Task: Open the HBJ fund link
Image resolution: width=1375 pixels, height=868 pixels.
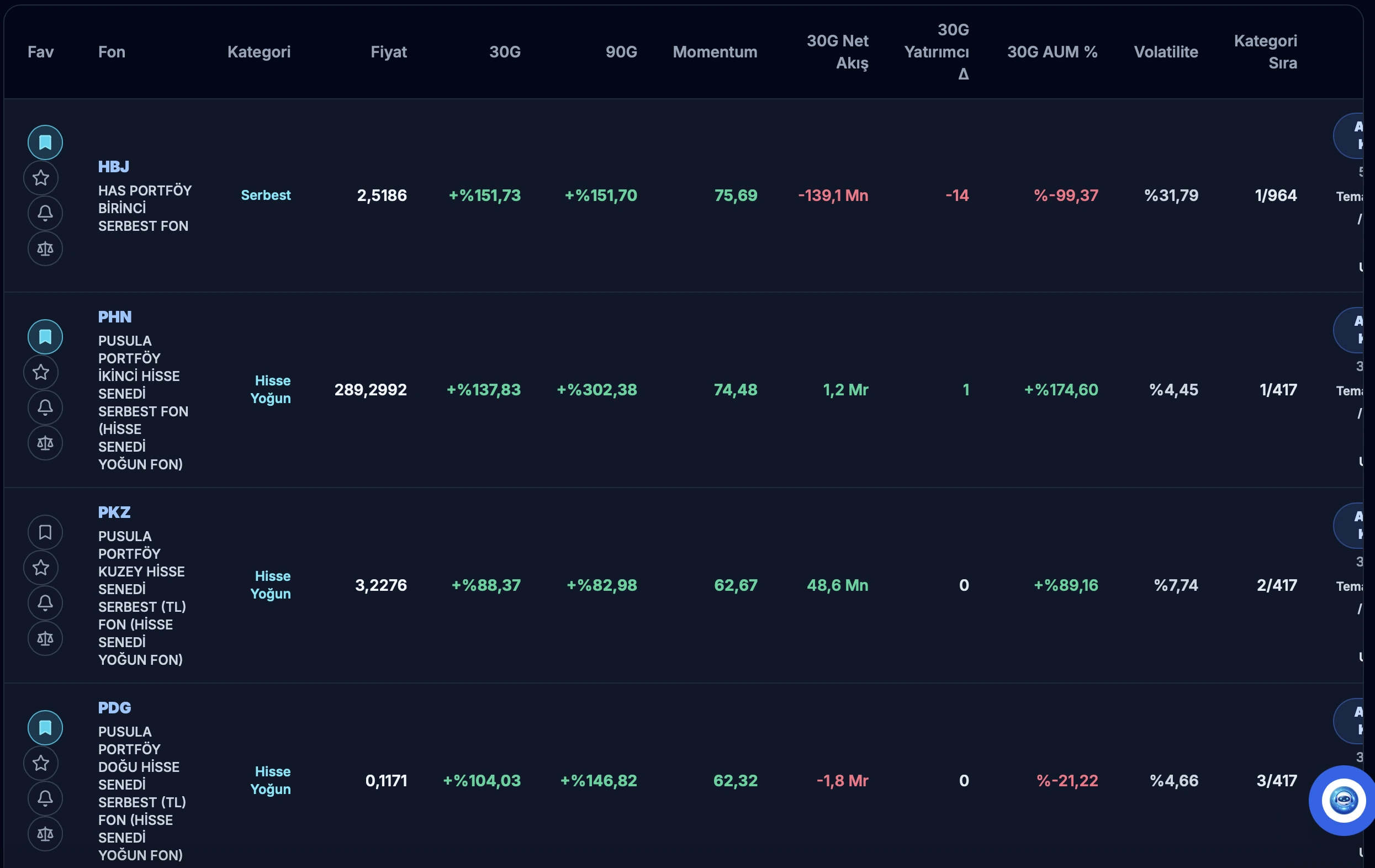Action: click(x=114, y=167)
